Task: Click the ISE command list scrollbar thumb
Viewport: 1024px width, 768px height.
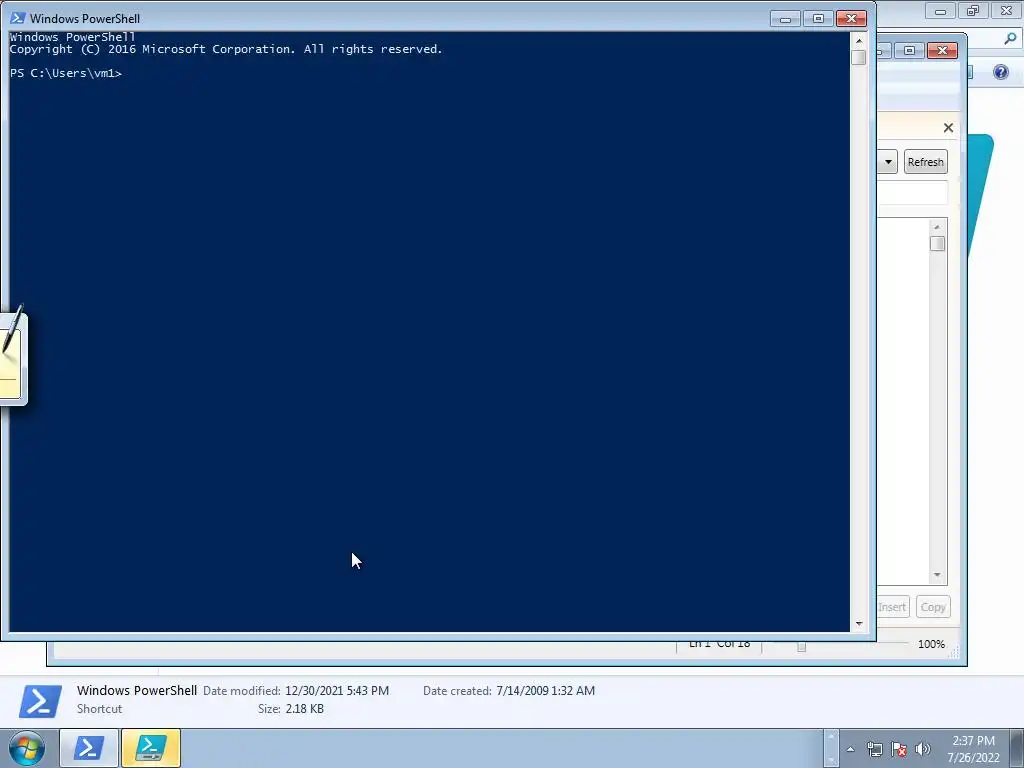Action: [x=937, y=244]
